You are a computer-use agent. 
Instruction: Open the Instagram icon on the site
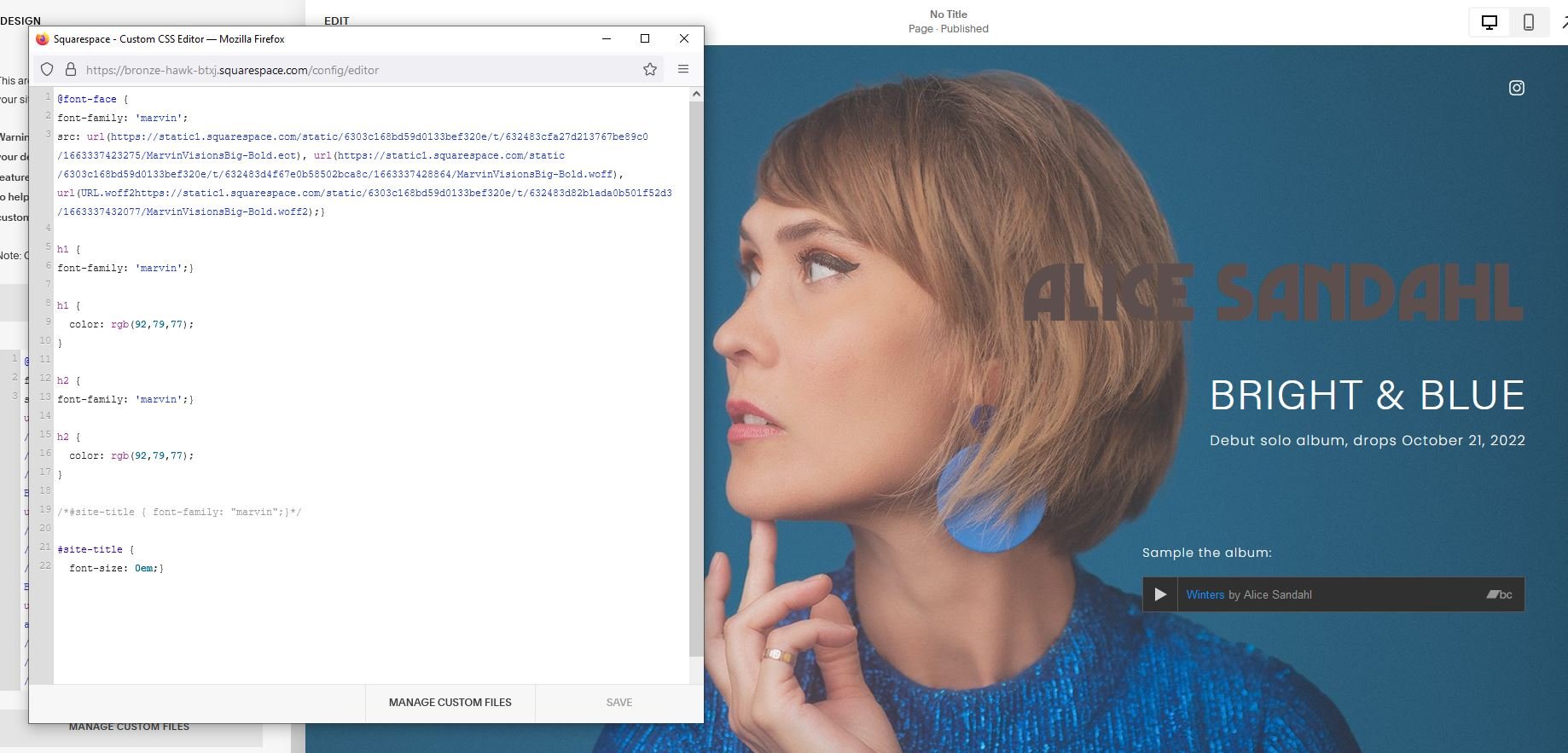click(x=1517, y=88)
